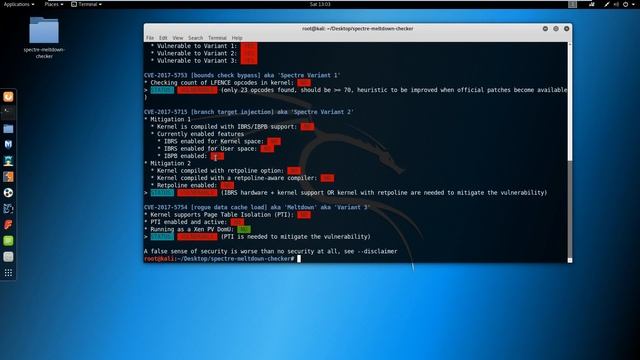Screen dimensions: 640x360
Task: Open the grey utility app in dock
Action: pos(8,257)
